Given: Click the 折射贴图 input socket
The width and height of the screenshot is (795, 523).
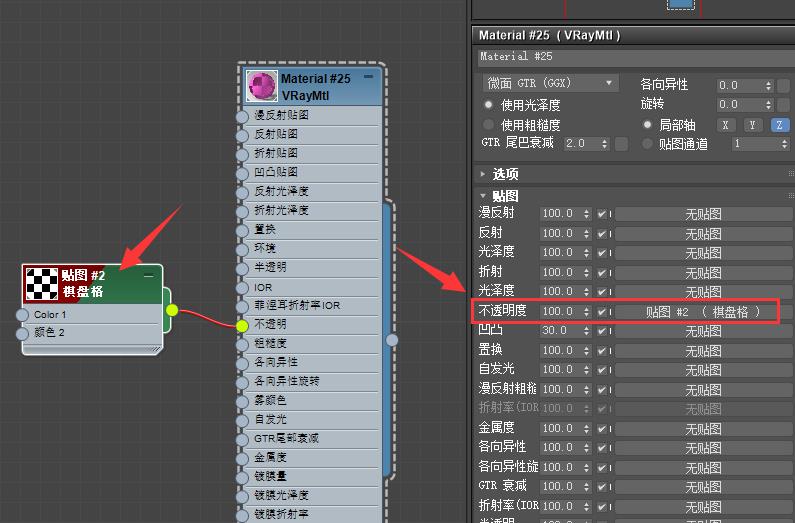Looking at the screenshot, I should (x=242, y=154).
